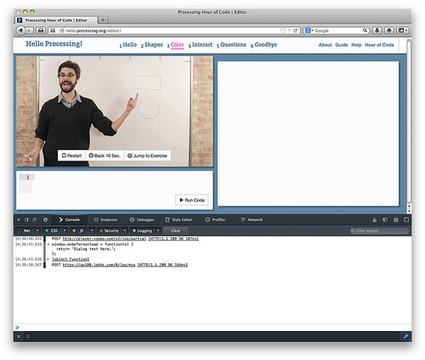Toggle the Logging console filter
The width and height of the screenshot is (425, 360).
coord(142,231)
